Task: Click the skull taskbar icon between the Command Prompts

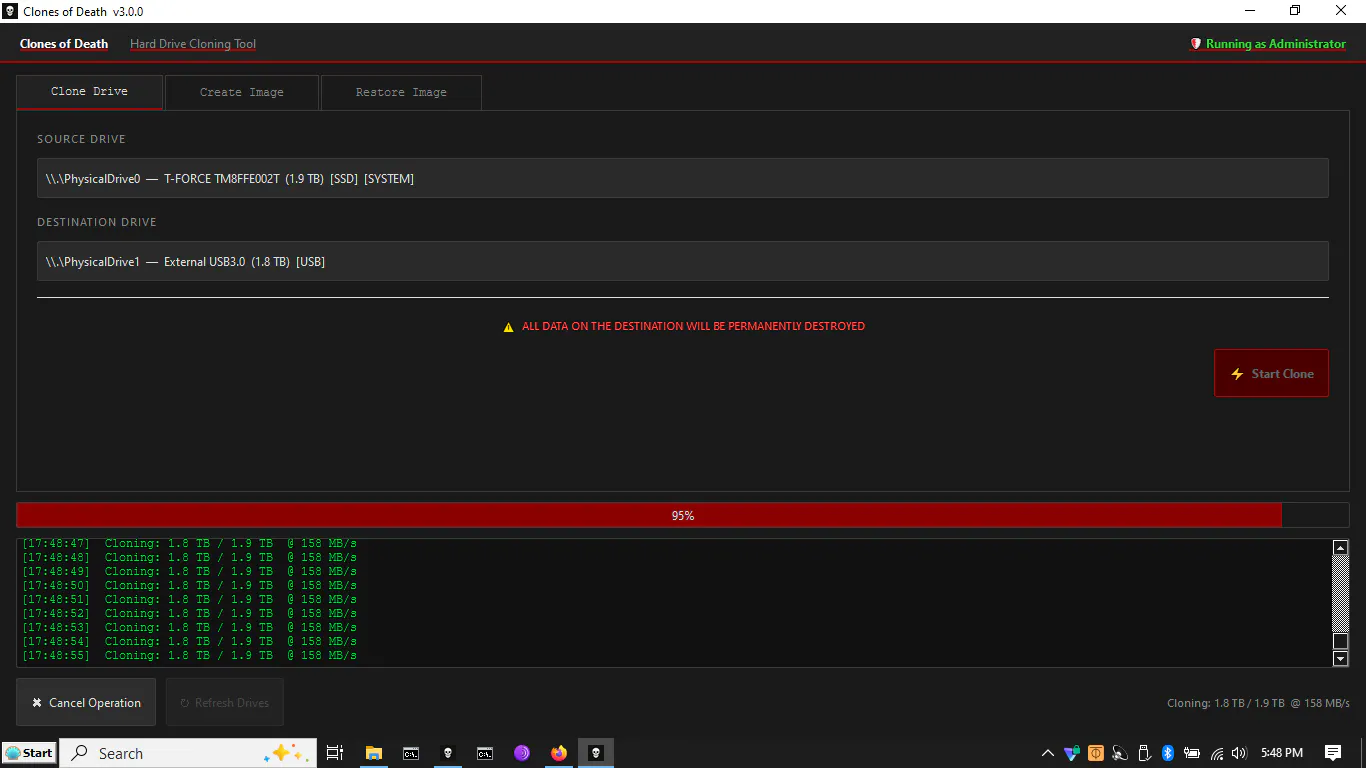Action: 448,753
